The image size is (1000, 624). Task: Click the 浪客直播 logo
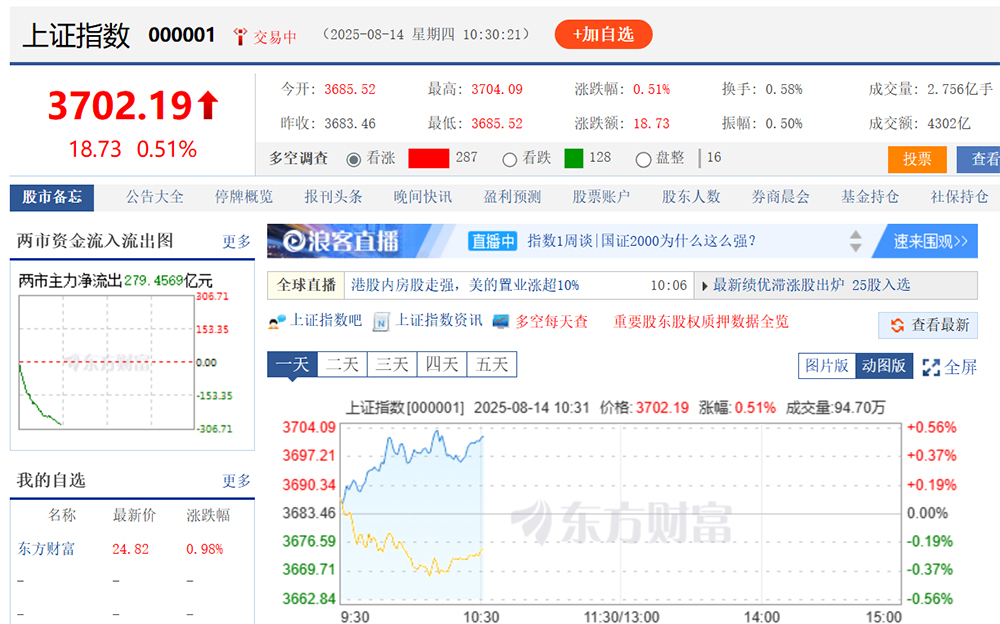[341, 241]
